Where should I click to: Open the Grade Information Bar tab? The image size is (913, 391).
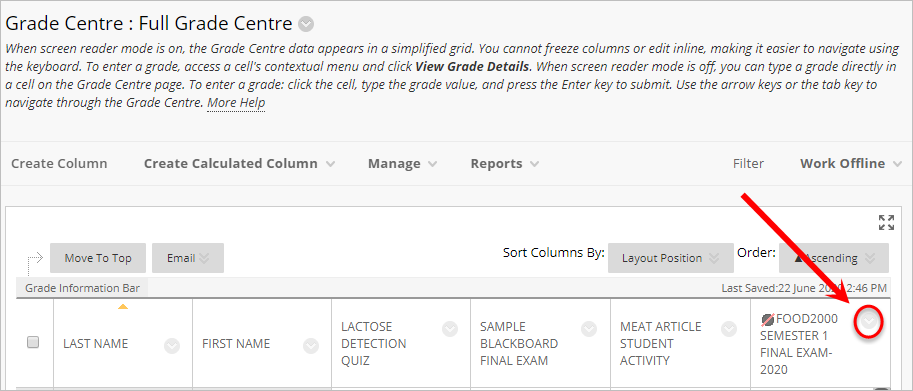82,288
